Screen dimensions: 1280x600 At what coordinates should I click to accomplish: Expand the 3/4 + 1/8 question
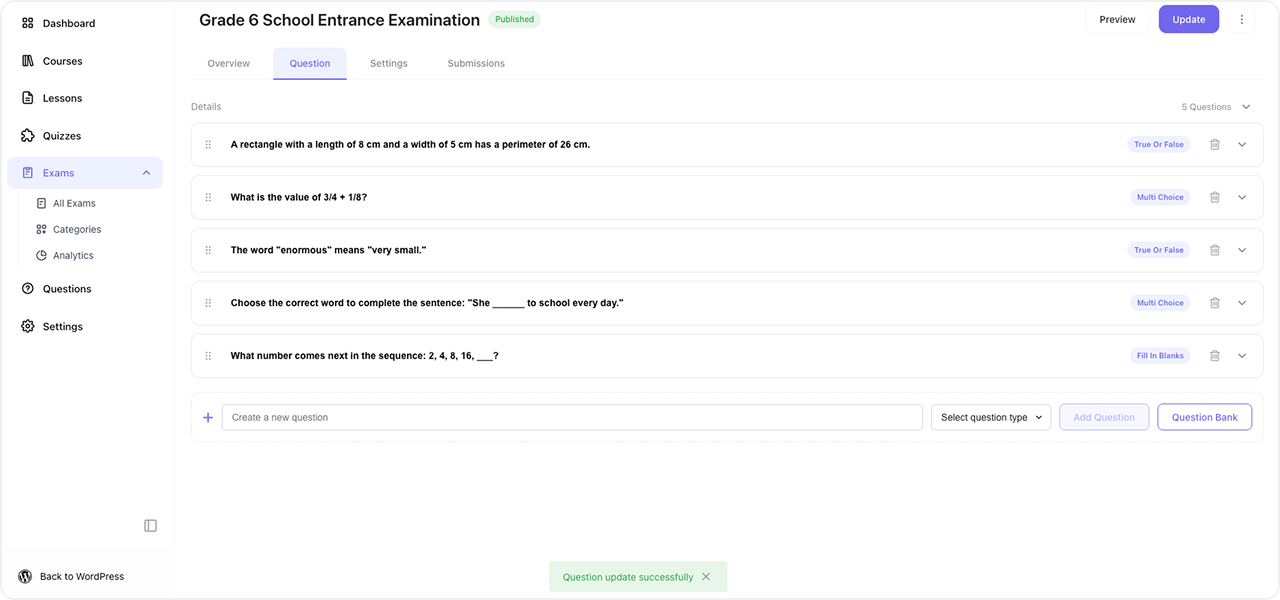[1242, 197]
